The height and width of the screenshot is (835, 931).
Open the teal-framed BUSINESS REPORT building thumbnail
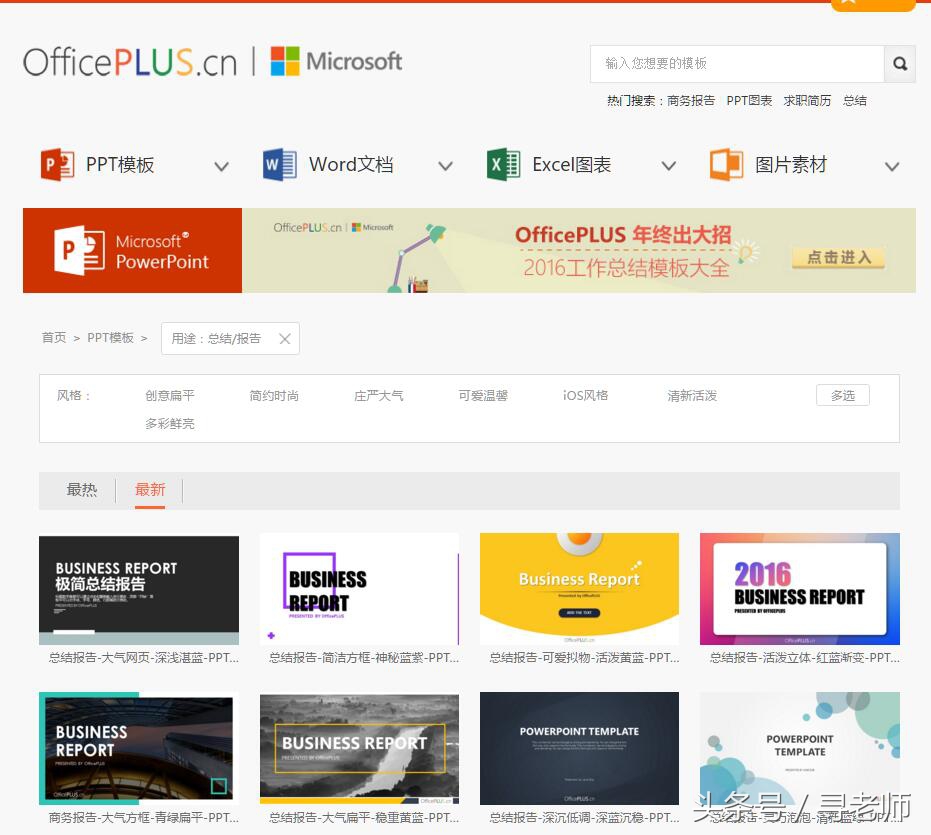tap(139, 748)
